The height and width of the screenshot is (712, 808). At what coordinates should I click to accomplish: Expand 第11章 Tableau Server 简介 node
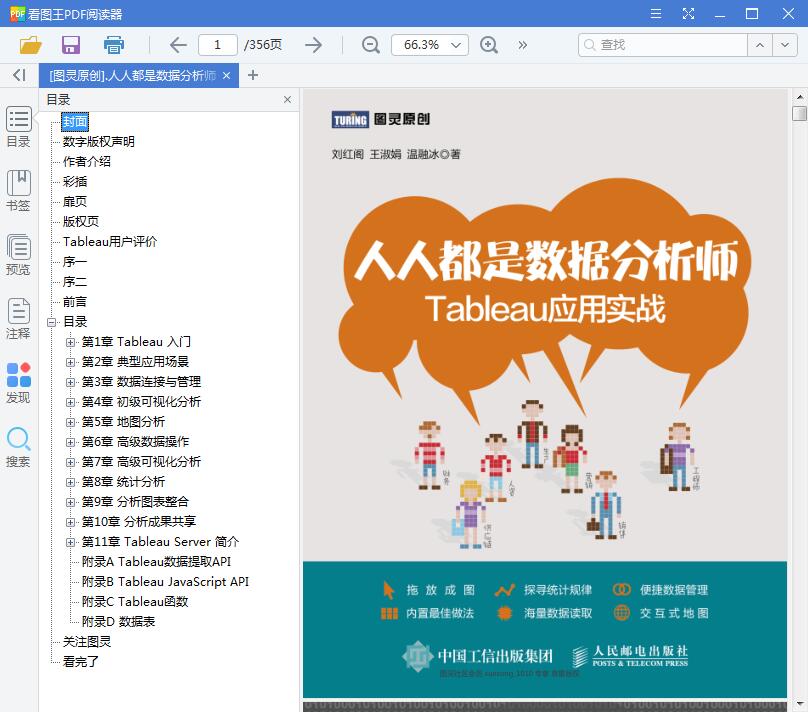click(x=70, y=542)
